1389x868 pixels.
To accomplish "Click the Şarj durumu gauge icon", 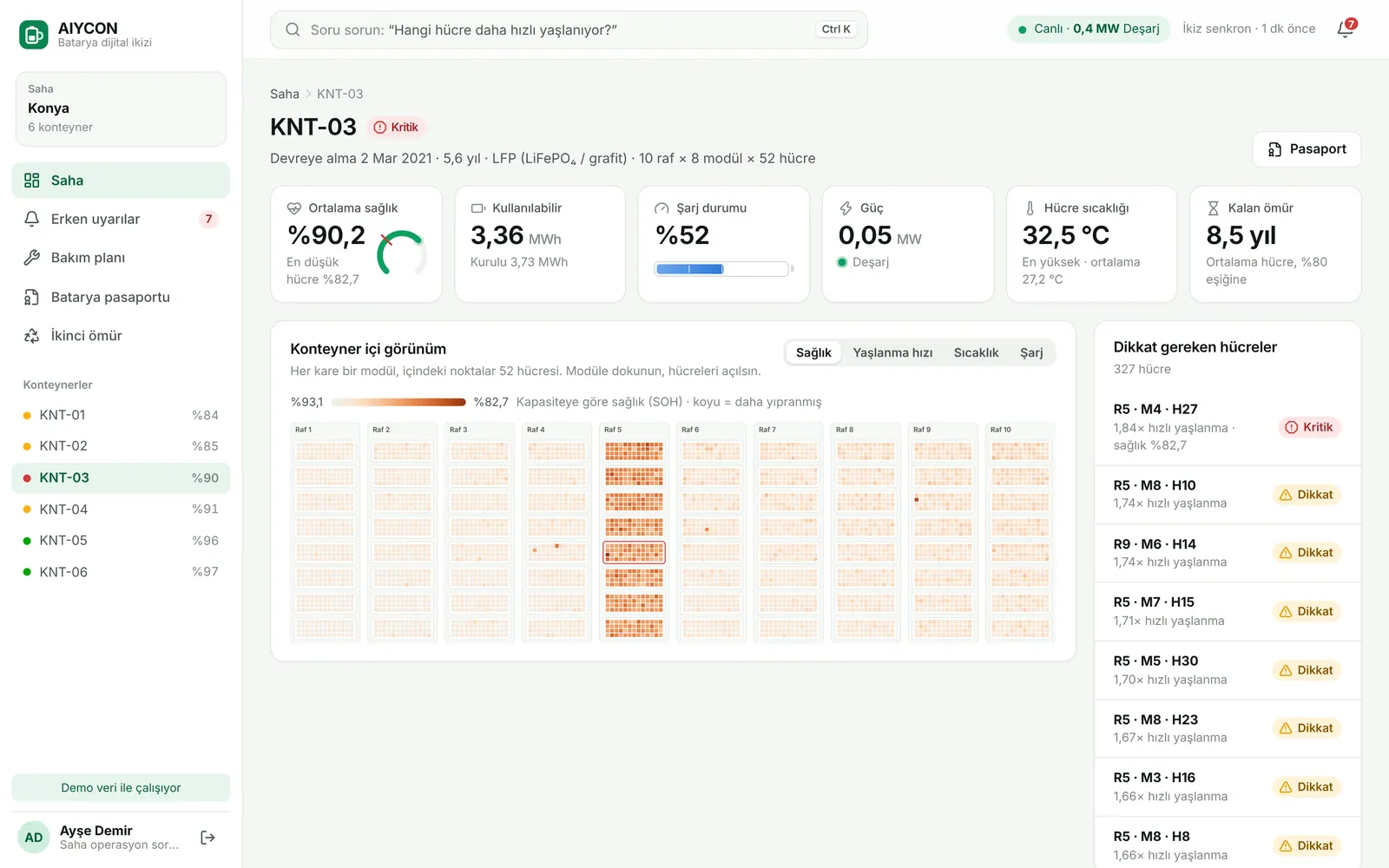I will coord(662,208).
